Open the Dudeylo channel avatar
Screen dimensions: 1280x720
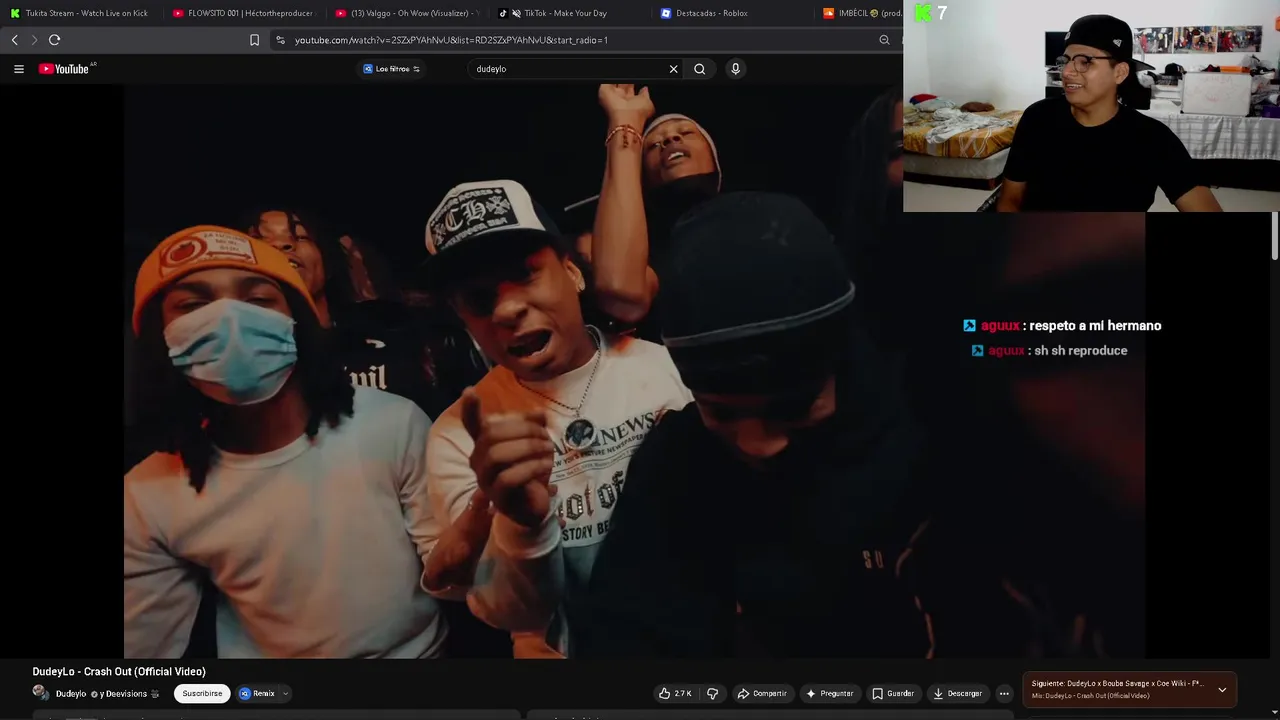coord(40,692)
